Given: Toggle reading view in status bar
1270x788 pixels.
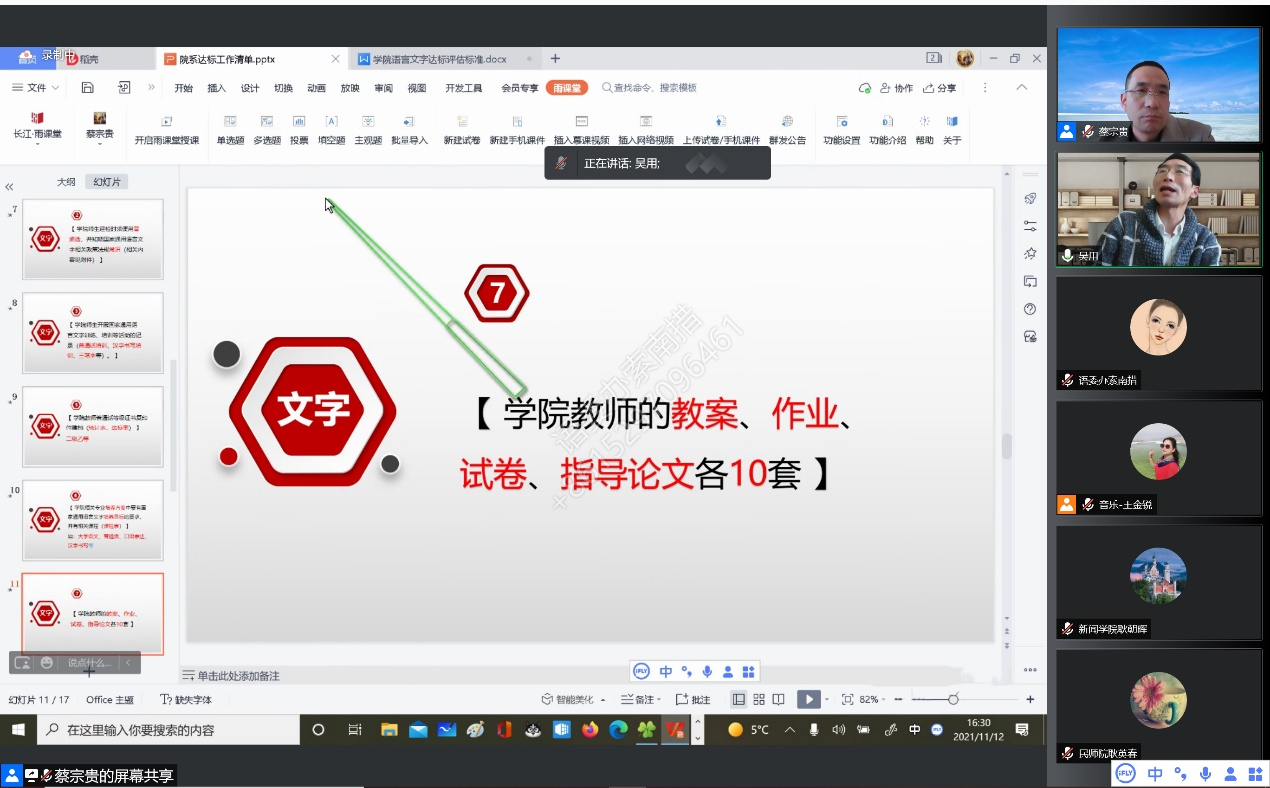Looking at the screenshot, I should pyautogui.click(x=779, y=700).
